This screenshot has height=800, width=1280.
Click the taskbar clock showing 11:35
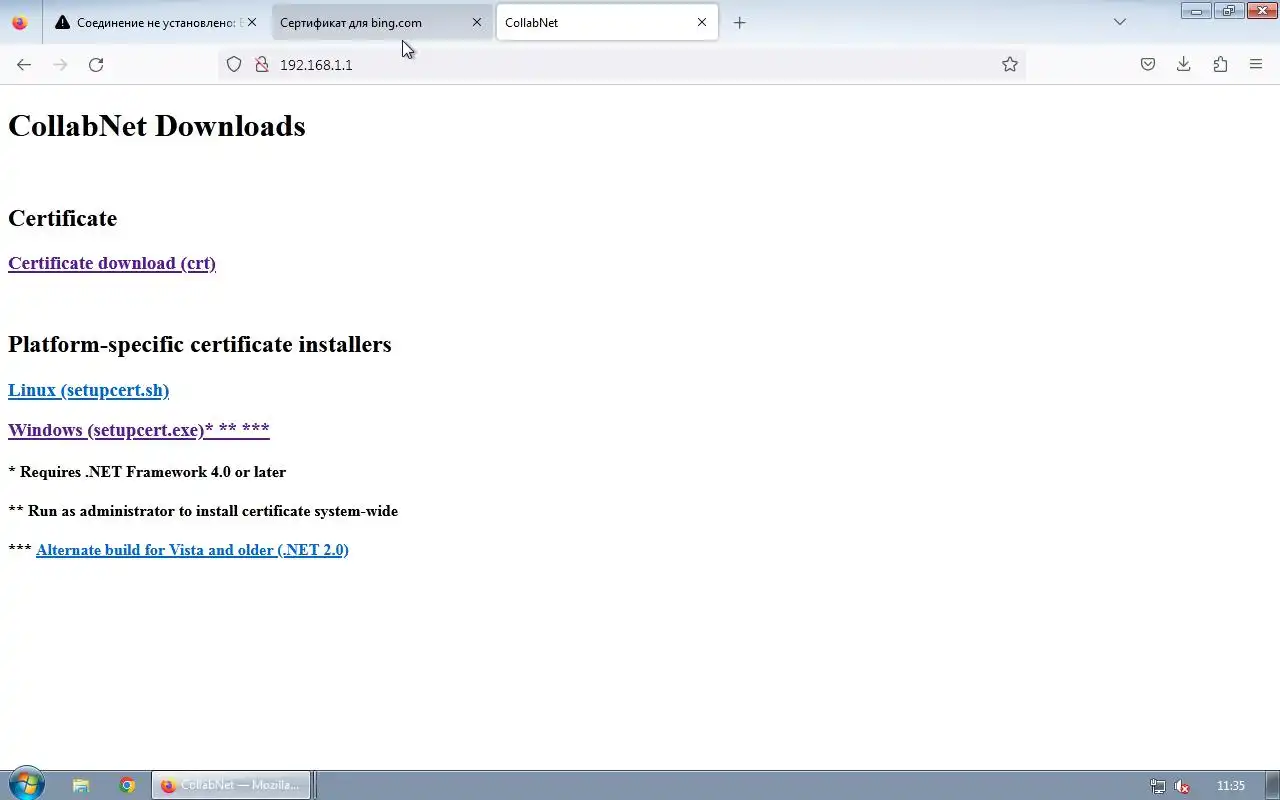(1231, 786)
